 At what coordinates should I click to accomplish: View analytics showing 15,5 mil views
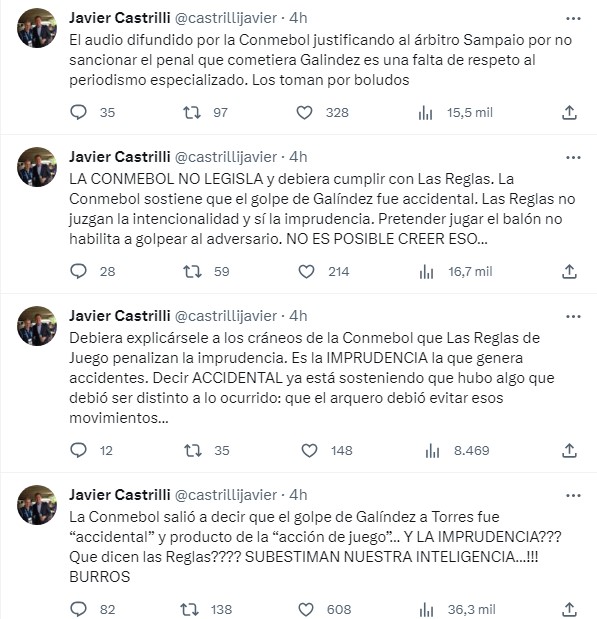[x=425, y=113]
